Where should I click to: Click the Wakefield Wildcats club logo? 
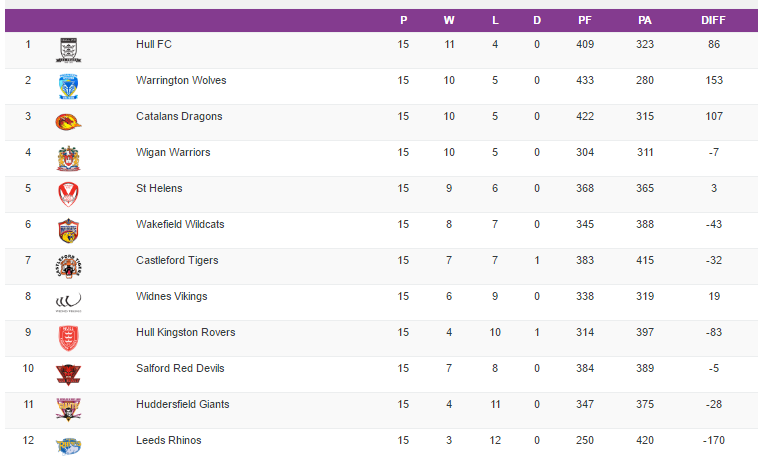(x=68, y=231)
